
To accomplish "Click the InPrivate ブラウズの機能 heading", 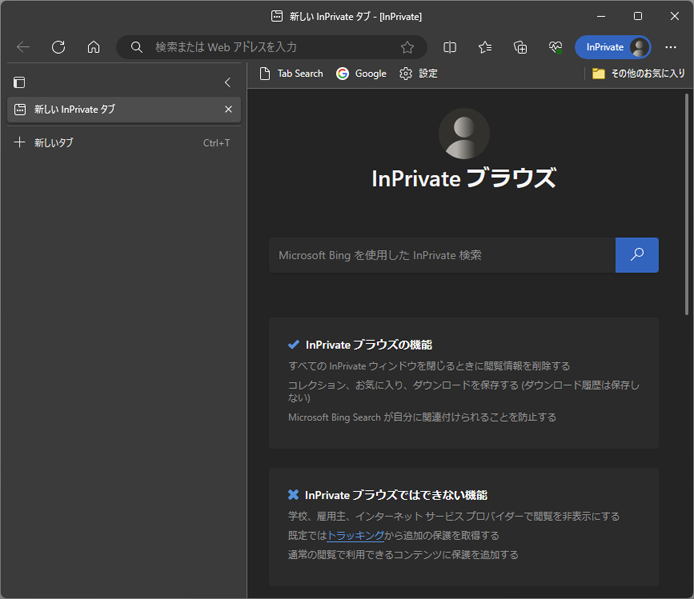I will pos(369,345).
